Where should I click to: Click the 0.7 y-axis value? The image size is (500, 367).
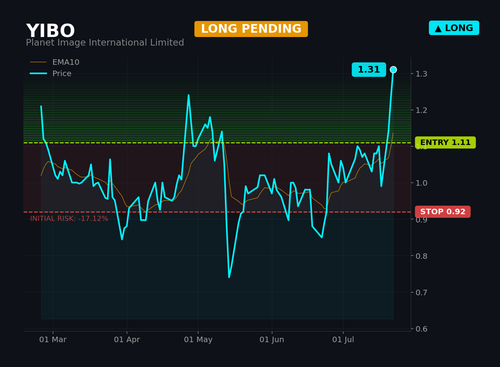(421, 292)
